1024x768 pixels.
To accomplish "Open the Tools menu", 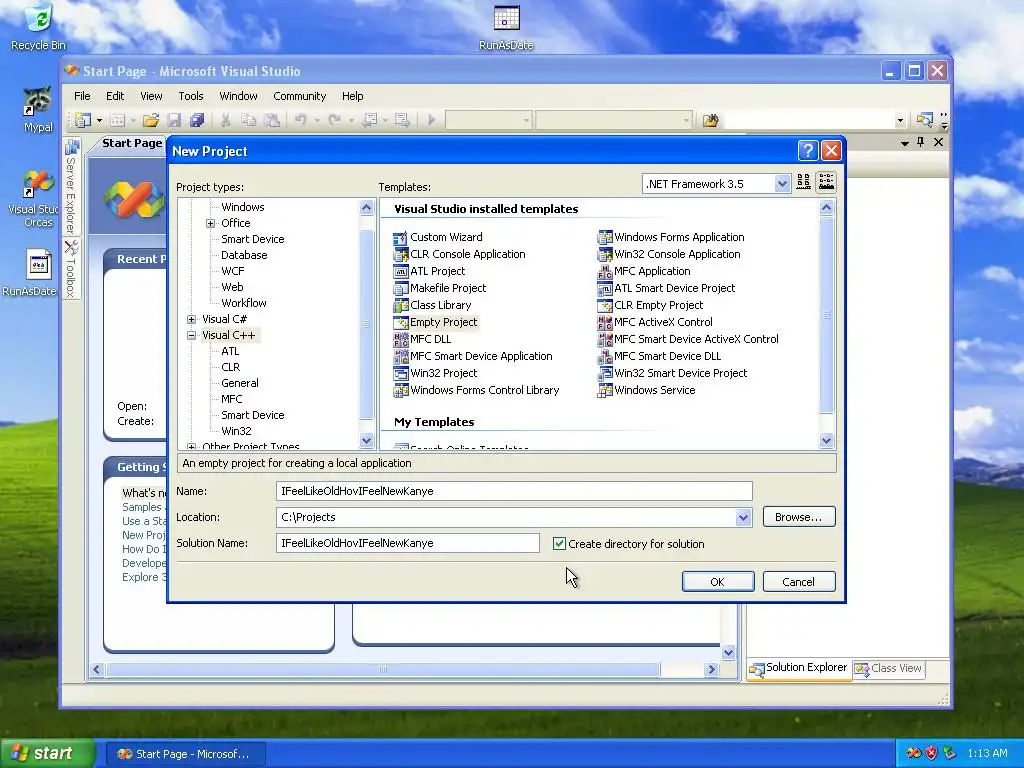I will click(x=191, y=96).
